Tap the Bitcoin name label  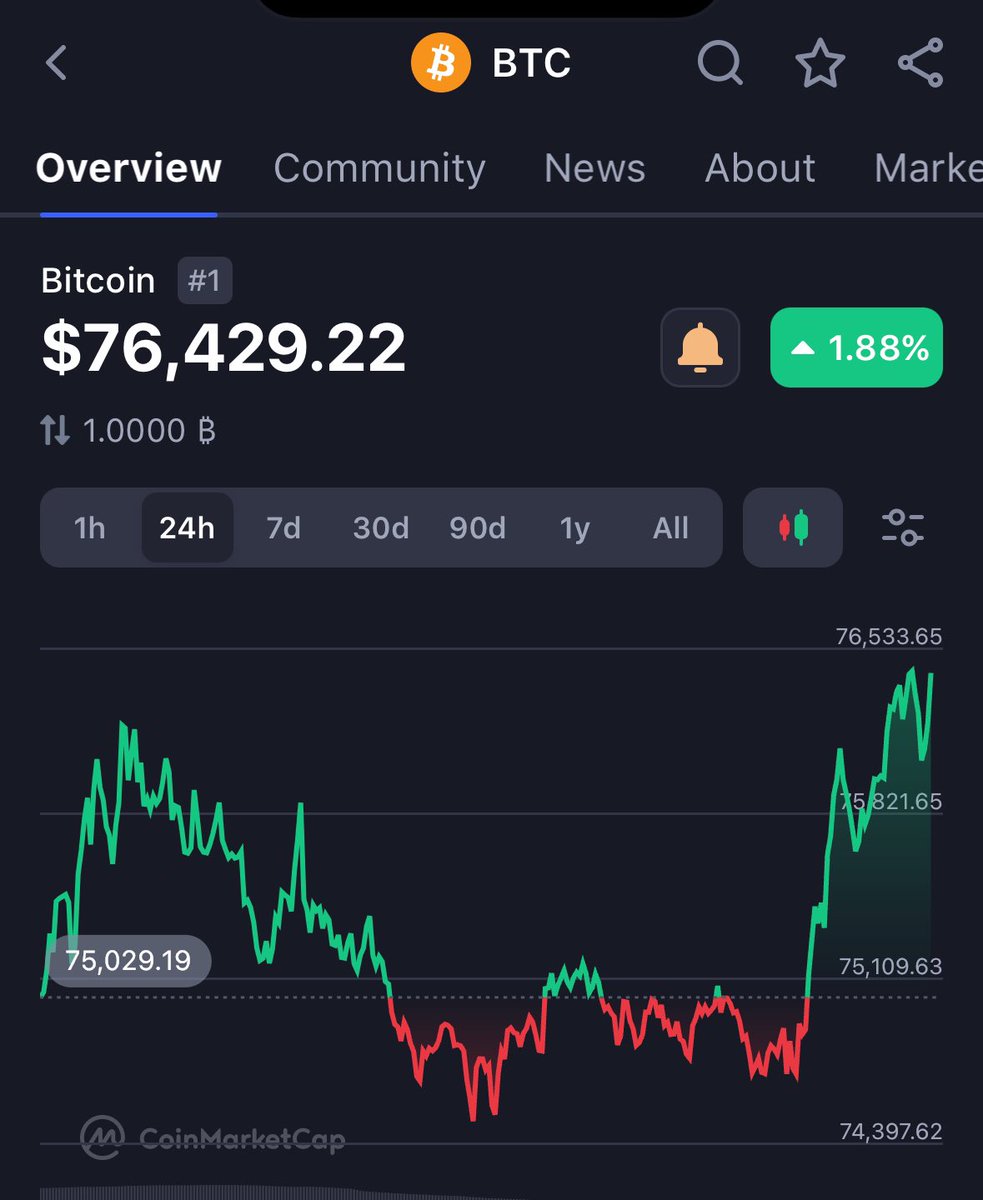pyautogui.click(x=98, y=281)
